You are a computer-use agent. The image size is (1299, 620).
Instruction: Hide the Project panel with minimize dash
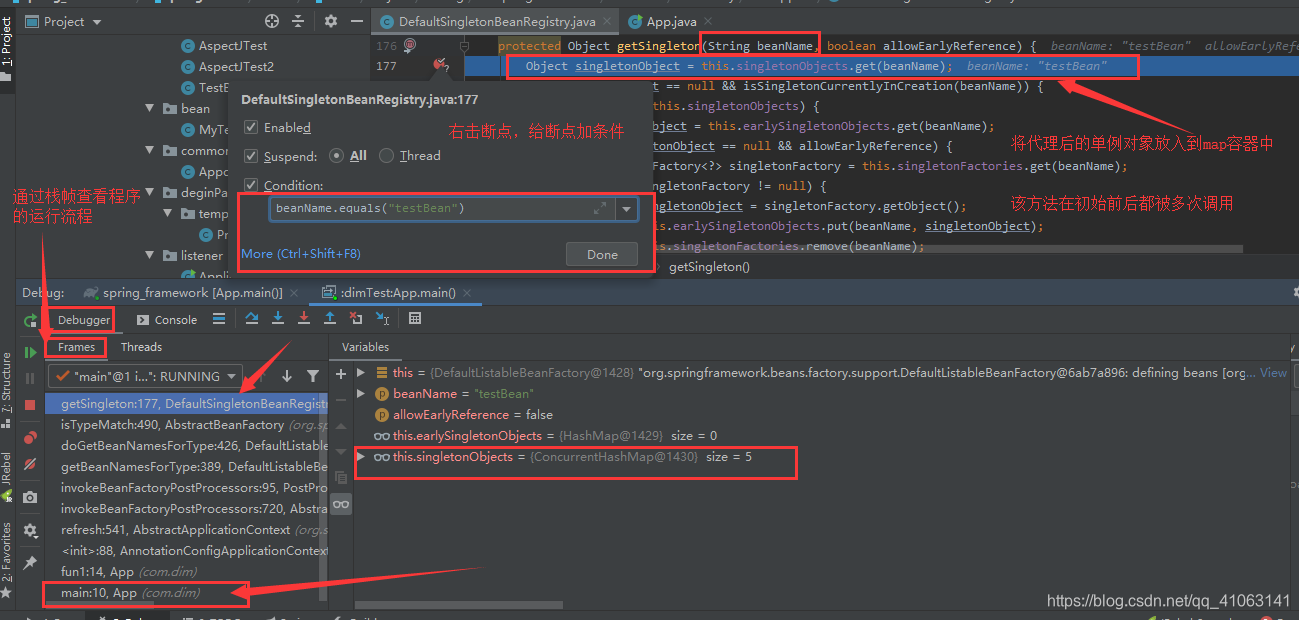pyautogui.click(x=355, y=21)
